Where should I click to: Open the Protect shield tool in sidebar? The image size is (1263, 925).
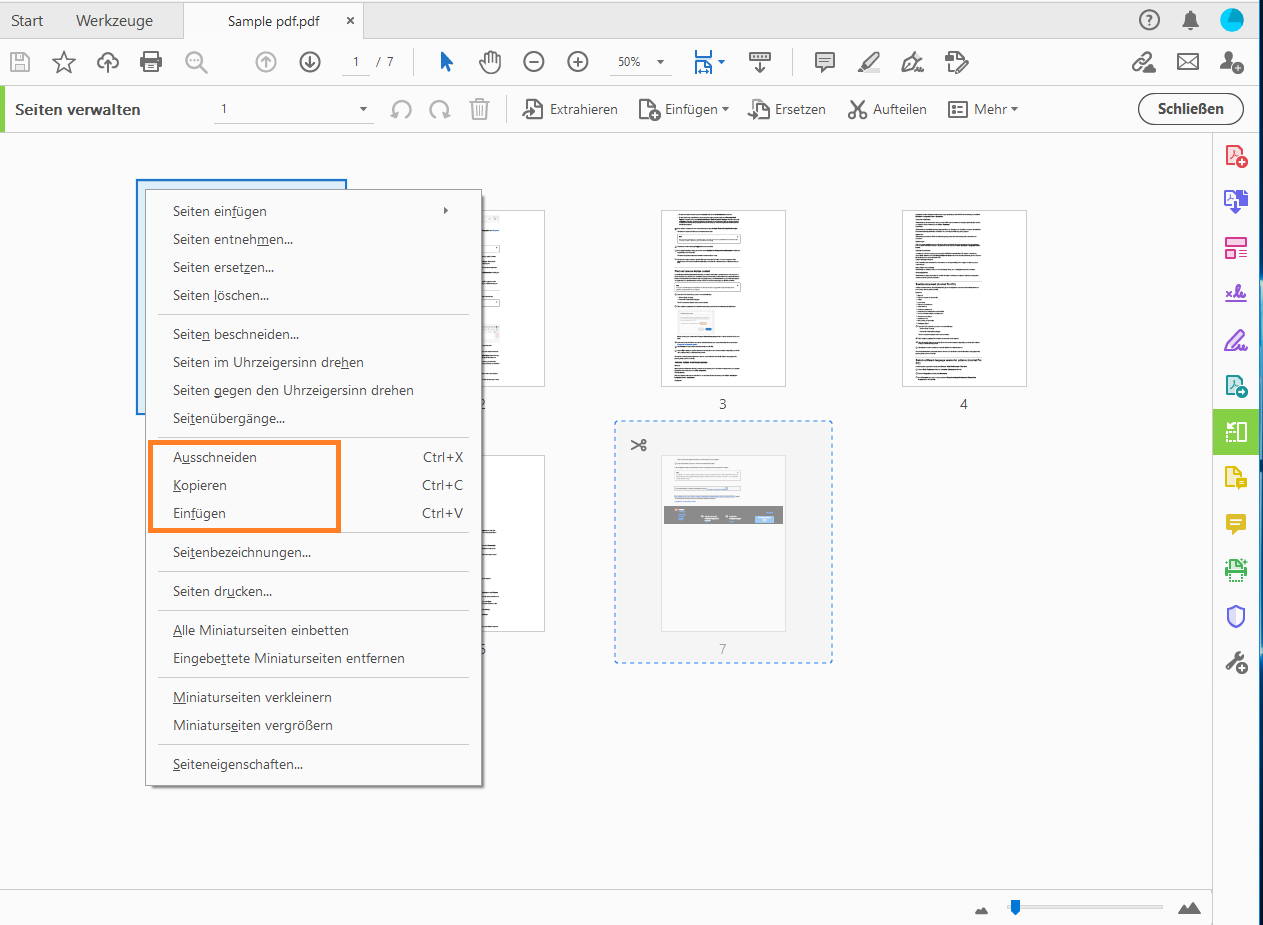tap(1236, 617)
